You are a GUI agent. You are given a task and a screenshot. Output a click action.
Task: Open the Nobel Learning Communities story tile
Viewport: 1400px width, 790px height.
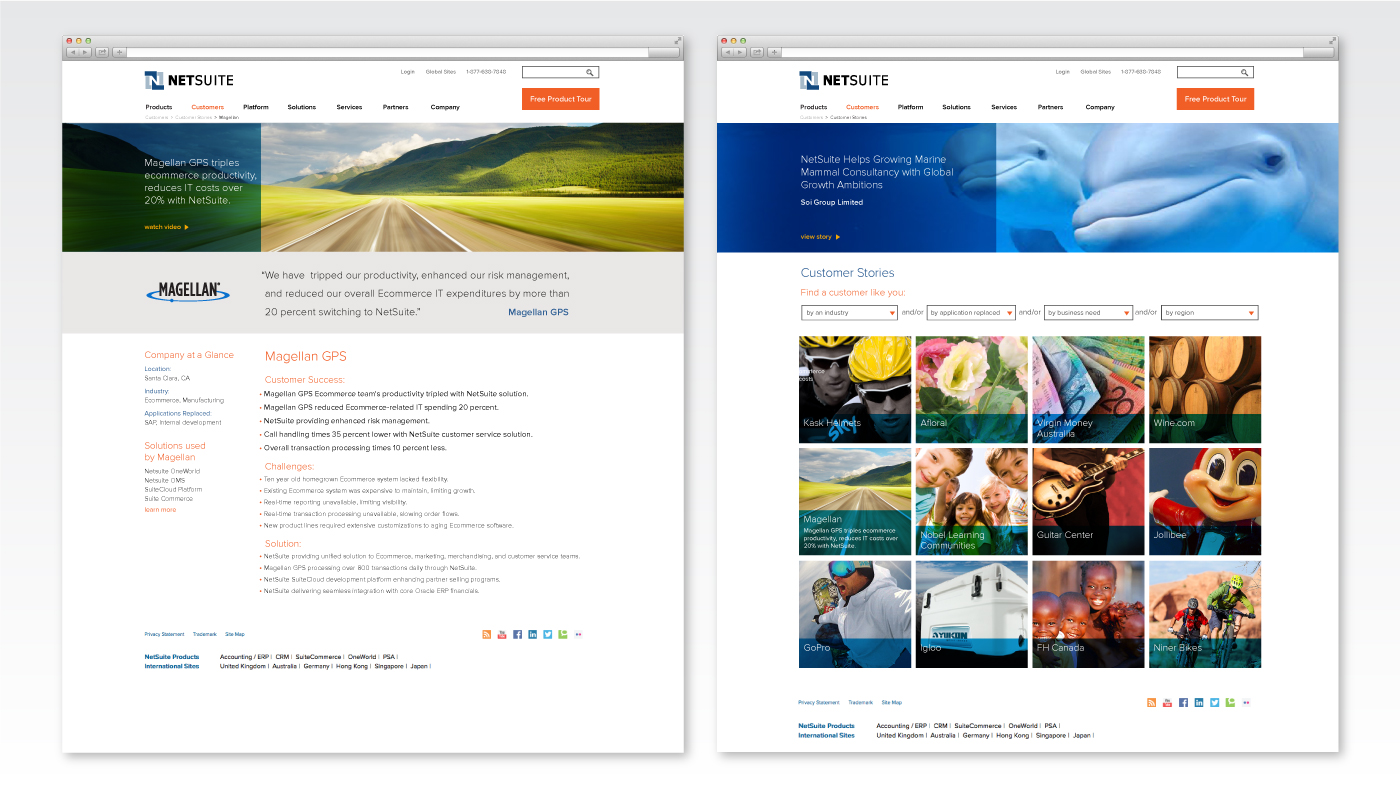point(972,501)
